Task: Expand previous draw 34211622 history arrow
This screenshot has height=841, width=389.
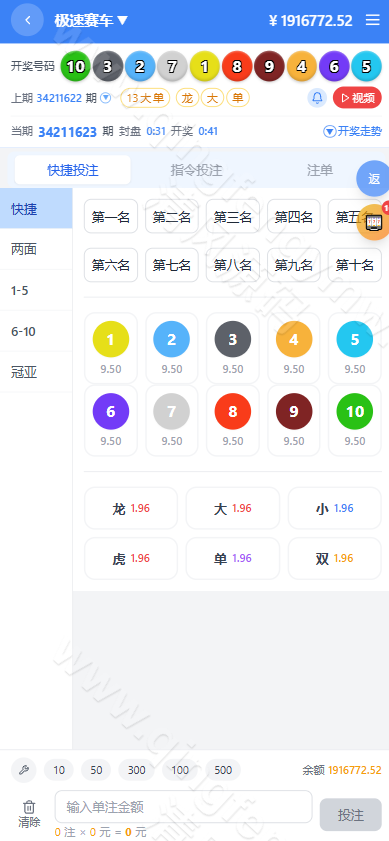Action: tap(106, 98)
